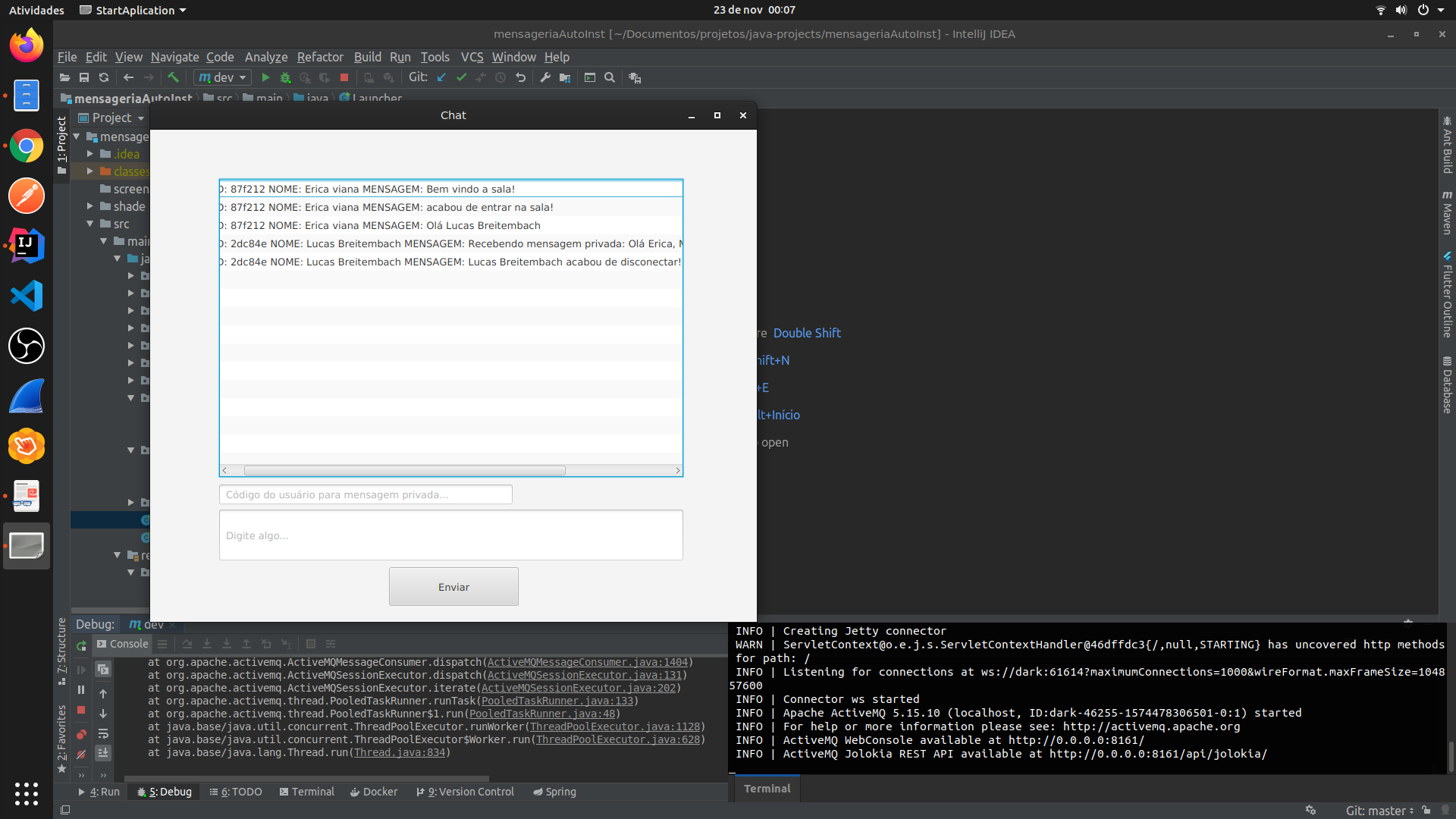Click the Git commit checkmark icon
Image resolution: width=1456 pixels, height=819 pixels.
[461, 77]
